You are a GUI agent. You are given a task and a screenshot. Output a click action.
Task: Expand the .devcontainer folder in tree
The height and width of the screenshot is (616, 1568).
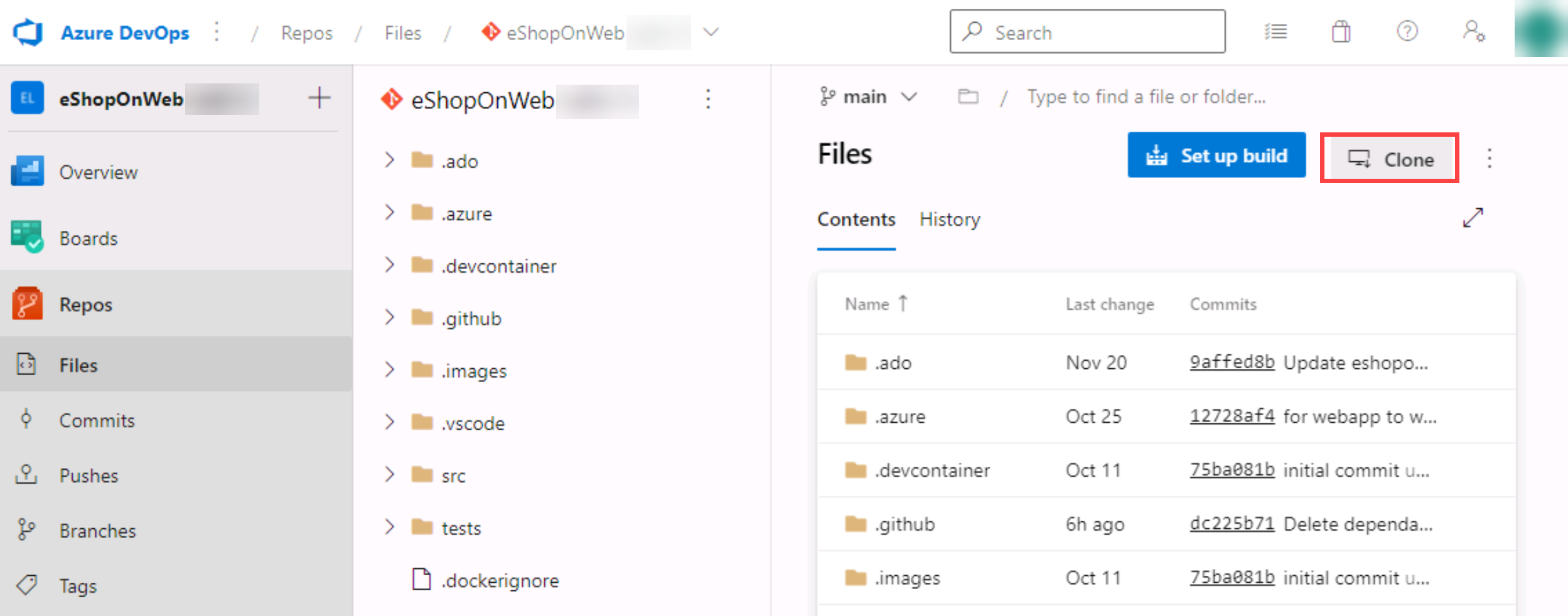[390, 265]
